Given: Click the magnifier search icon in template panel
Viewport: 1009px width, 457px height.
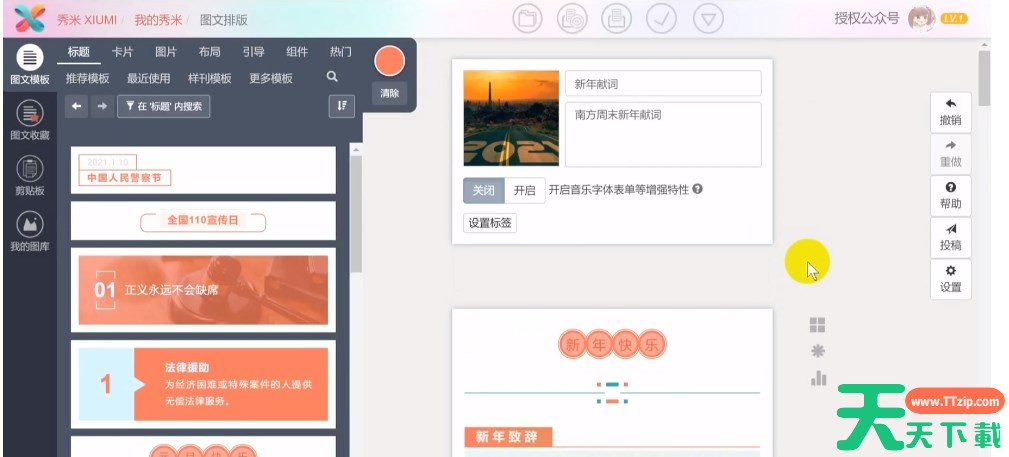Looking at the screenshot, I should (x=332, y=77).
